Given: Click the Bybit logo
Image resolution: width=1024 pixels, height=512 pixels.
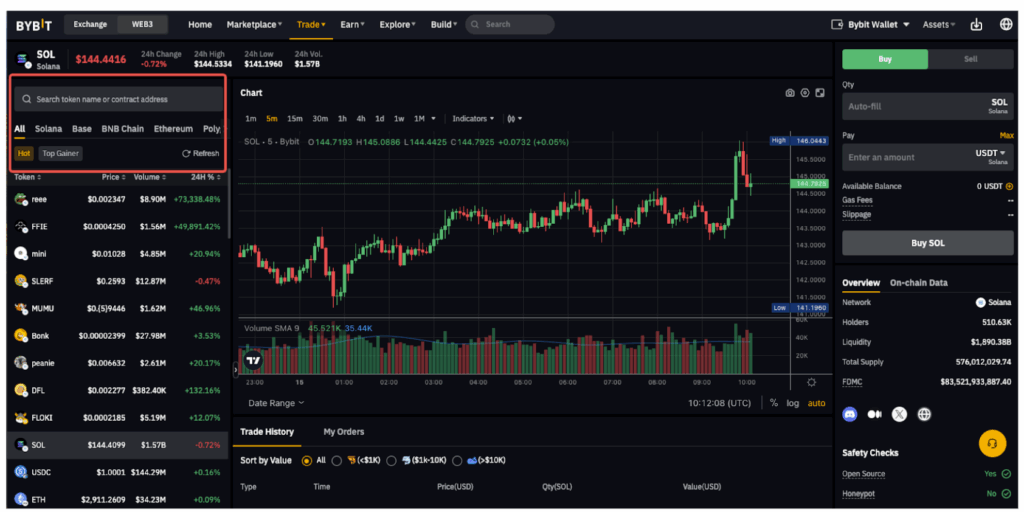Looking at the screenshot, I should click(x=34, y=25).
